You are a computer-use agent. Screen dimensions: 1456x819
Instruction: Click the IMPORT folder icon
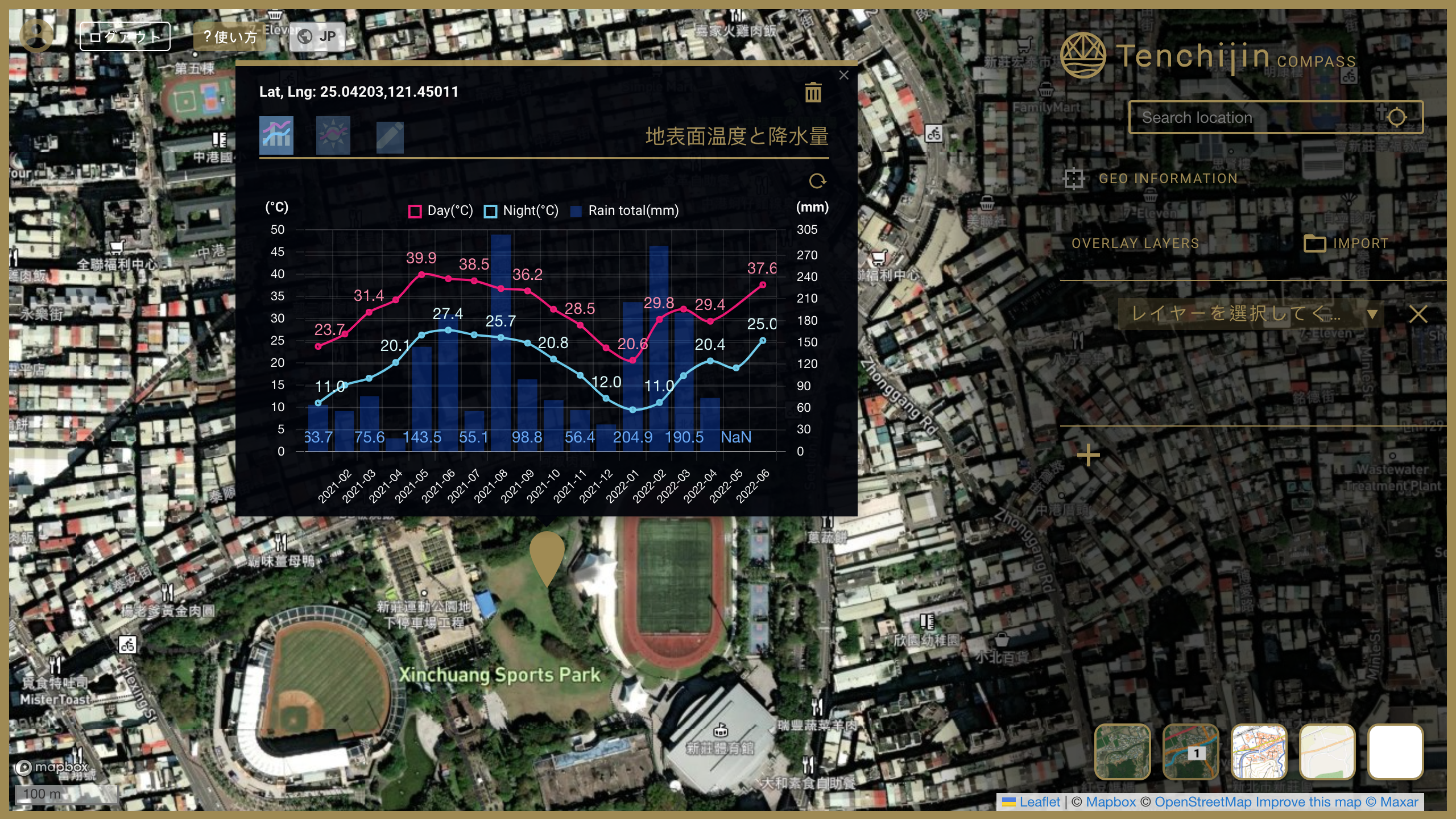click(x=1315, y=243)
